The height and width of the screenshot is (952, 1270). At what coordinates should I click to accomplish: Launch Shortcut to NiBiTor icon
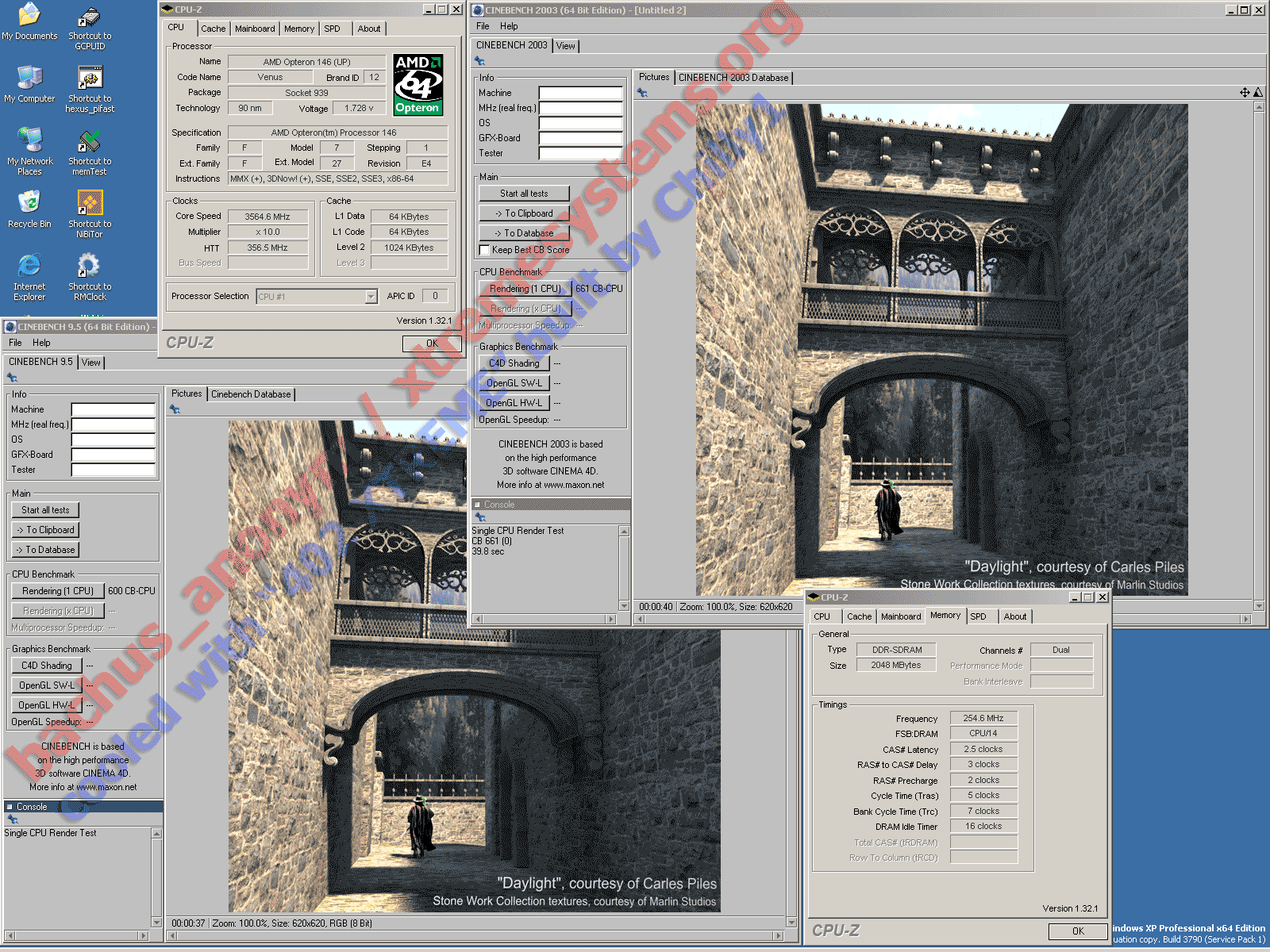point(90,214)
